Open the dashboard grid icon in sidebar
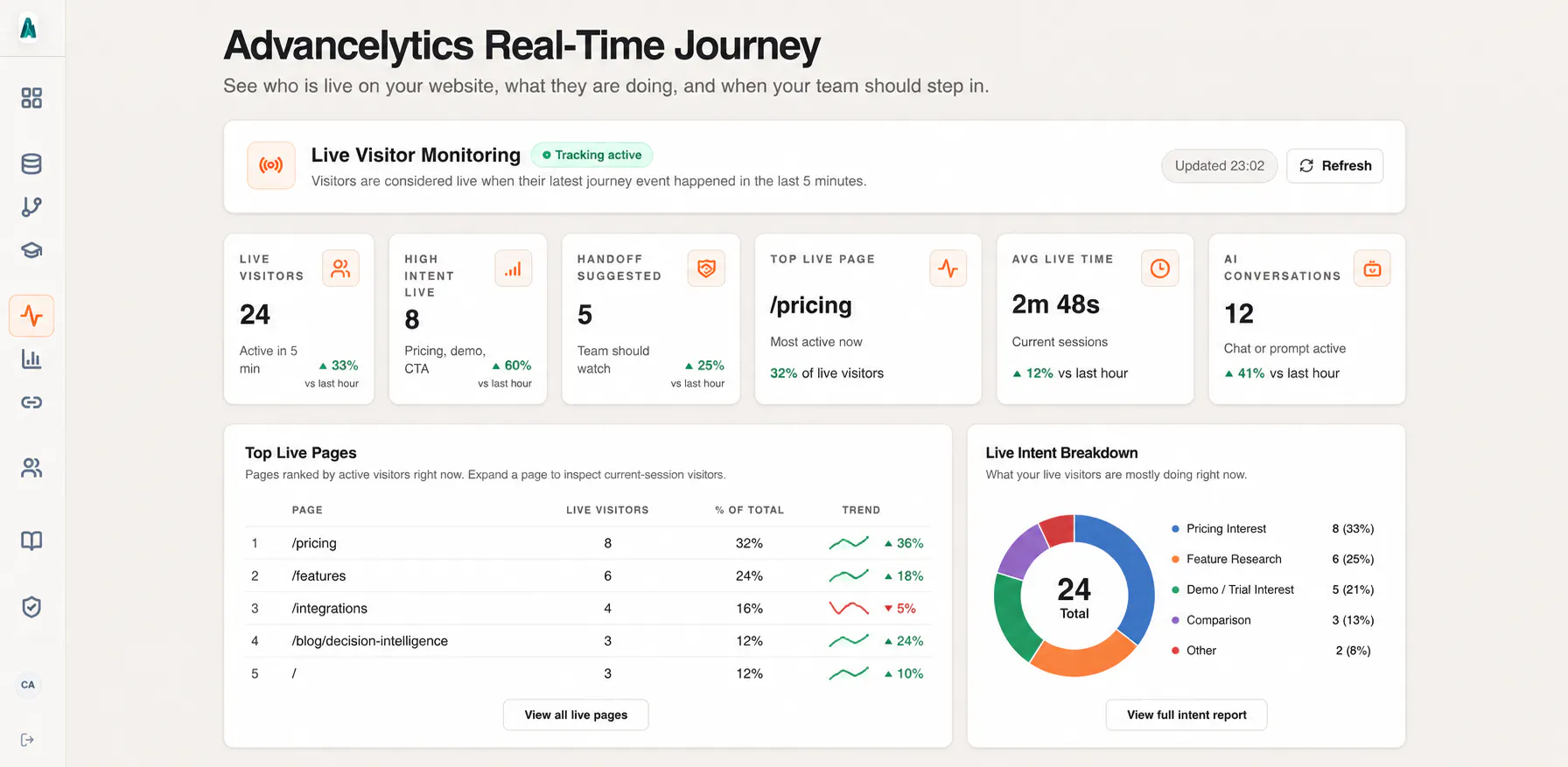 pyautogui.click(x=31, y=98)
